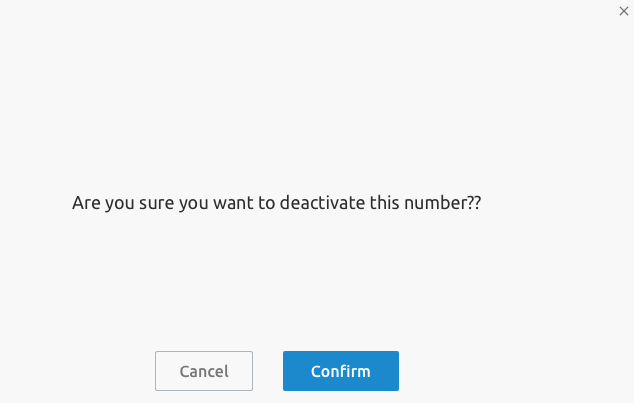Go back by clicking Cancel

(x=204, y=371)
